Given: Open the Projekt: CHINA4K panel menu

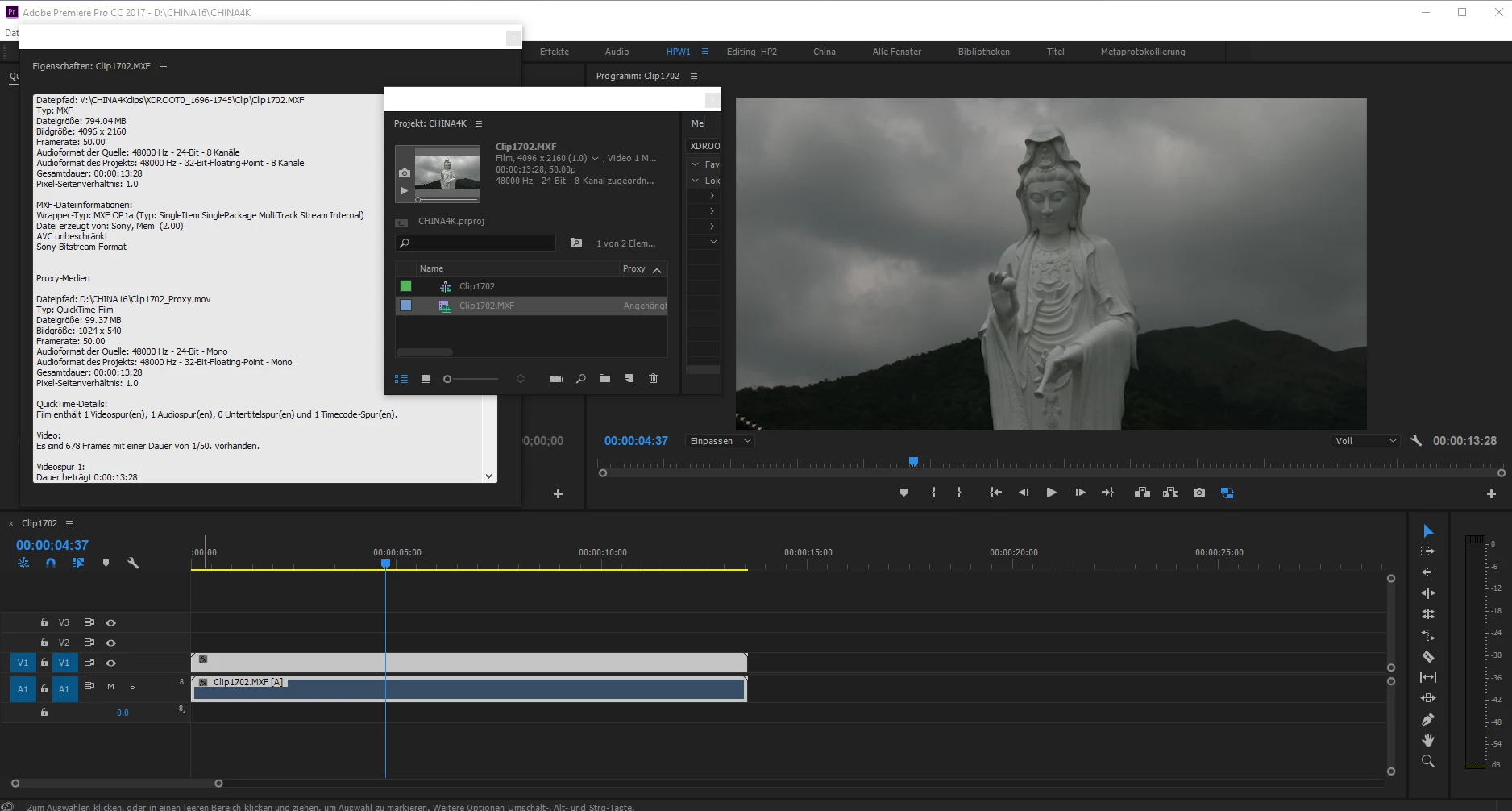Looking at the screenshot, I should (479, 123).
